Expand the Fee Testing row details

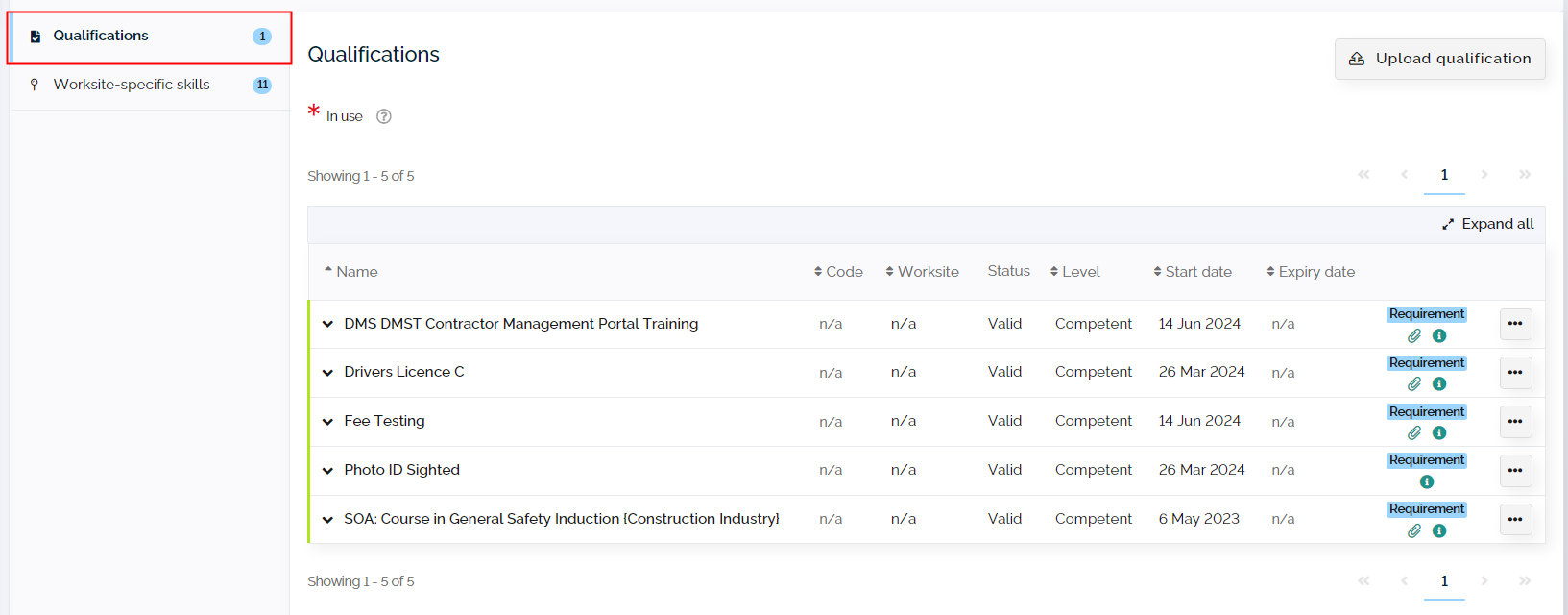(x=327, y=422)
